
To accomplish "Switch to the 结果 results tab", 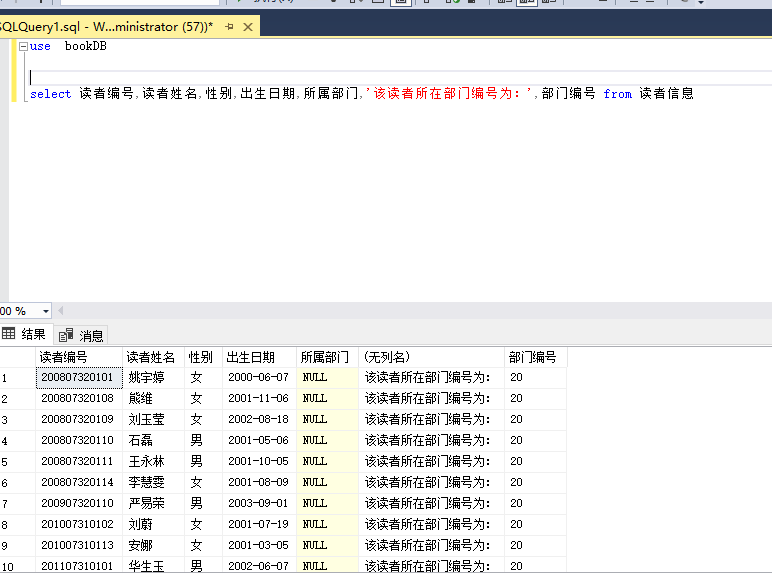I will (25, 335).
